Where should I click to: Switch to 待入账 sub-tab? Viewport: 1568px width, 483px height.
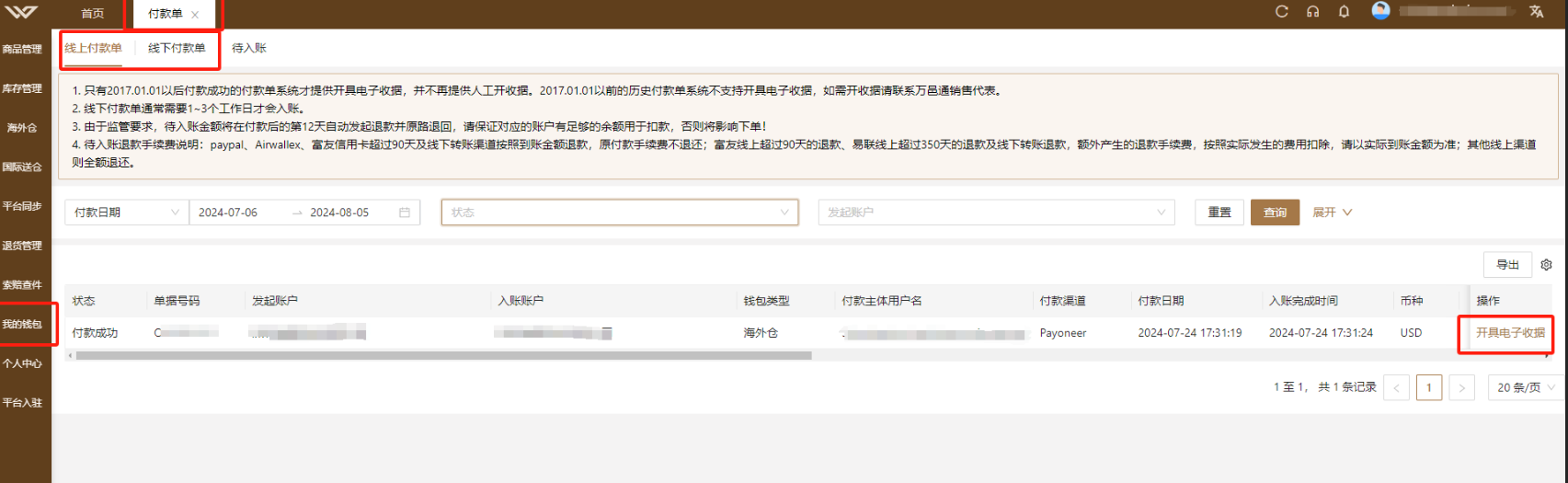249,48
